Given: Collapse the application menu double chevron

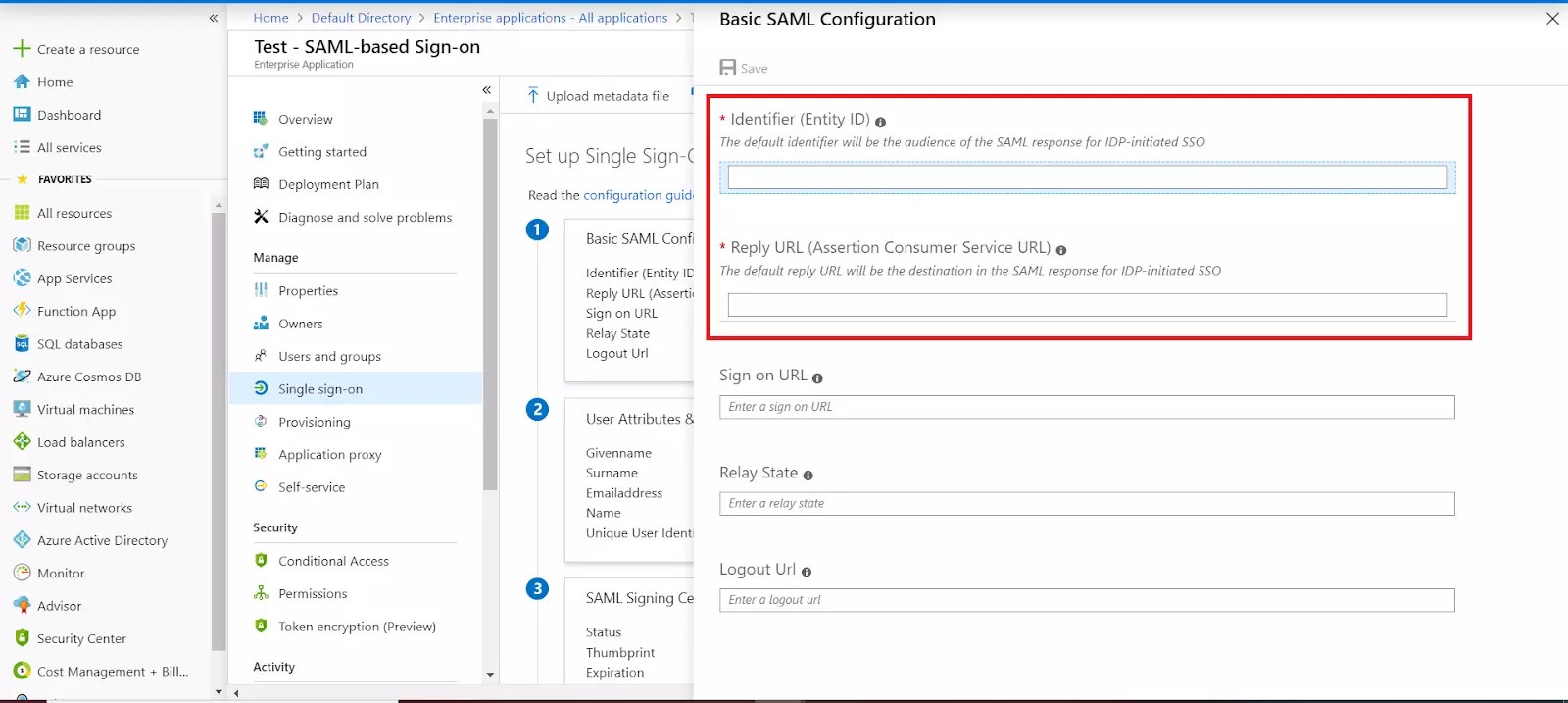Looking at the screenshot, I should tap(487, 90).
